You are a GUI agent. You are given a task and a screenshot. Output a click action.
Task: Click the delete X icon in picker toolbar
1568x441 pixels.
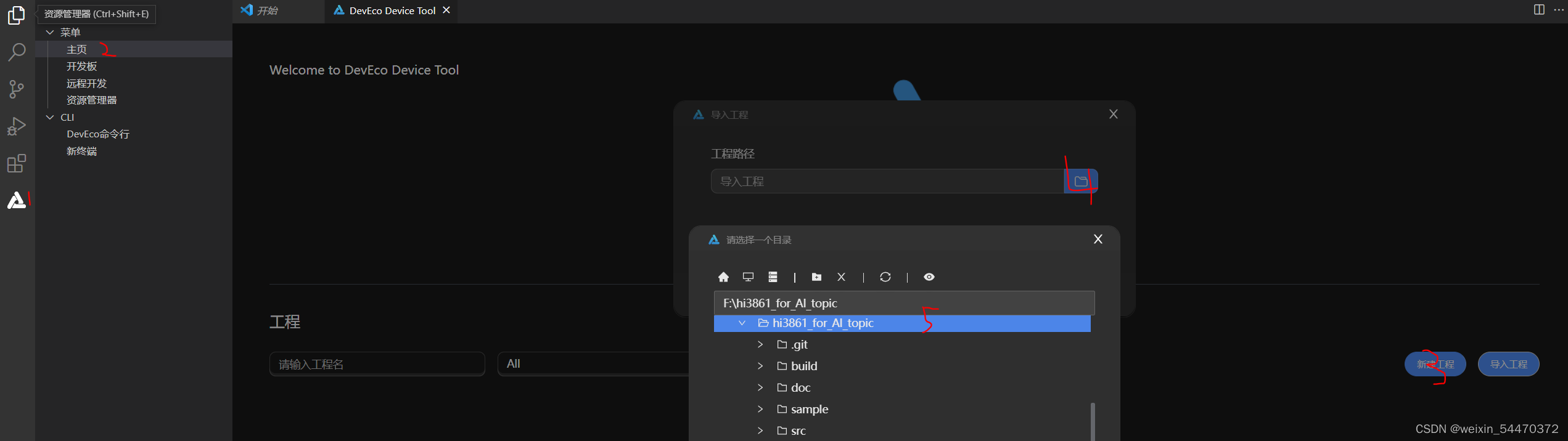click(x=841, y=277)
